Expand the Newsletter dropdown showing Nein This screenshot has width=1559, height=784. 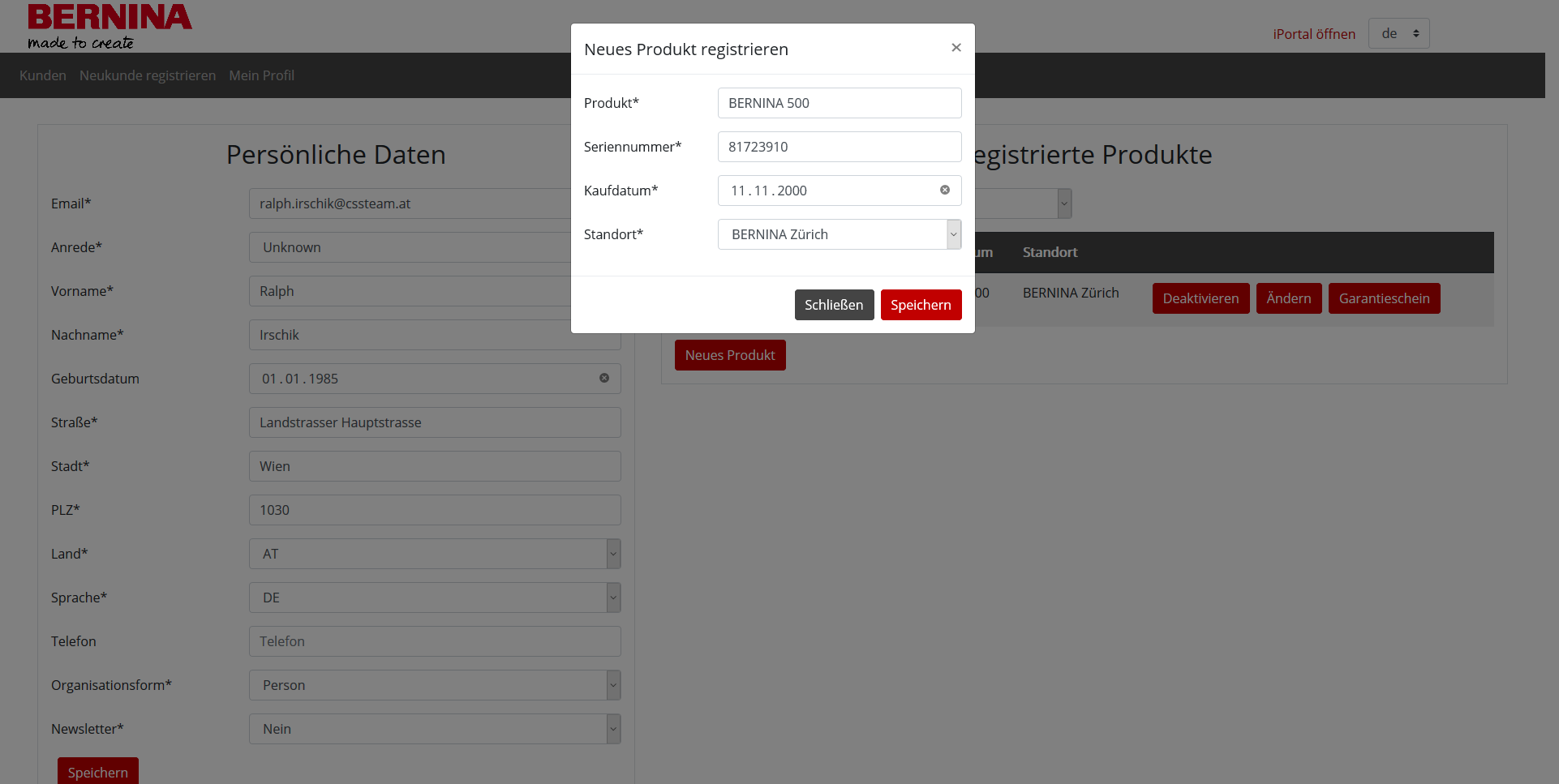coord(435,729)
